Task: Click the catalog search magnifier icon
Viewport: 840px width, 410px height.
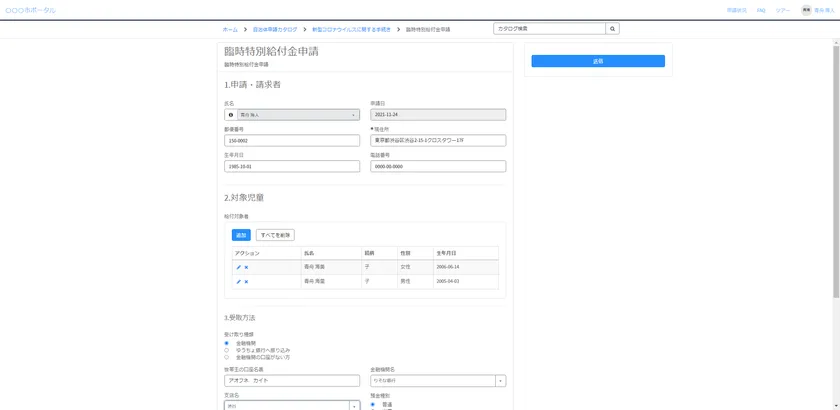Action: coord(613,29)
